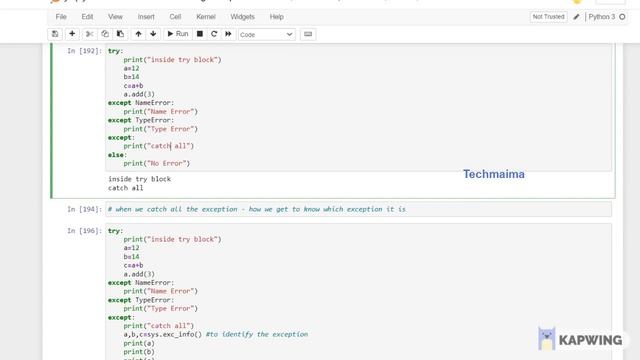The width and height of the screenshot is (640, 360).
Task: Click output text "inside try block"
Action: click(140, 179)
